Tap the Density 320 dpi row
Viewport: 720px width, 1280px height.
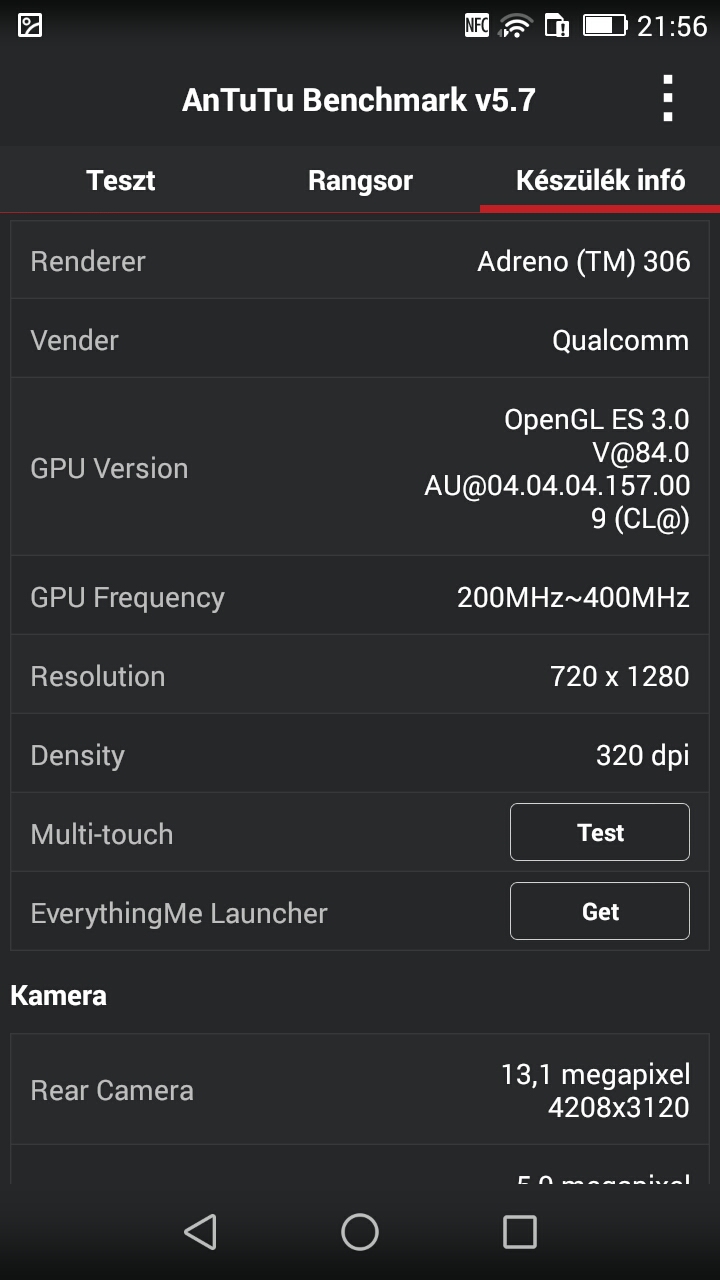(x=360, y=756)
